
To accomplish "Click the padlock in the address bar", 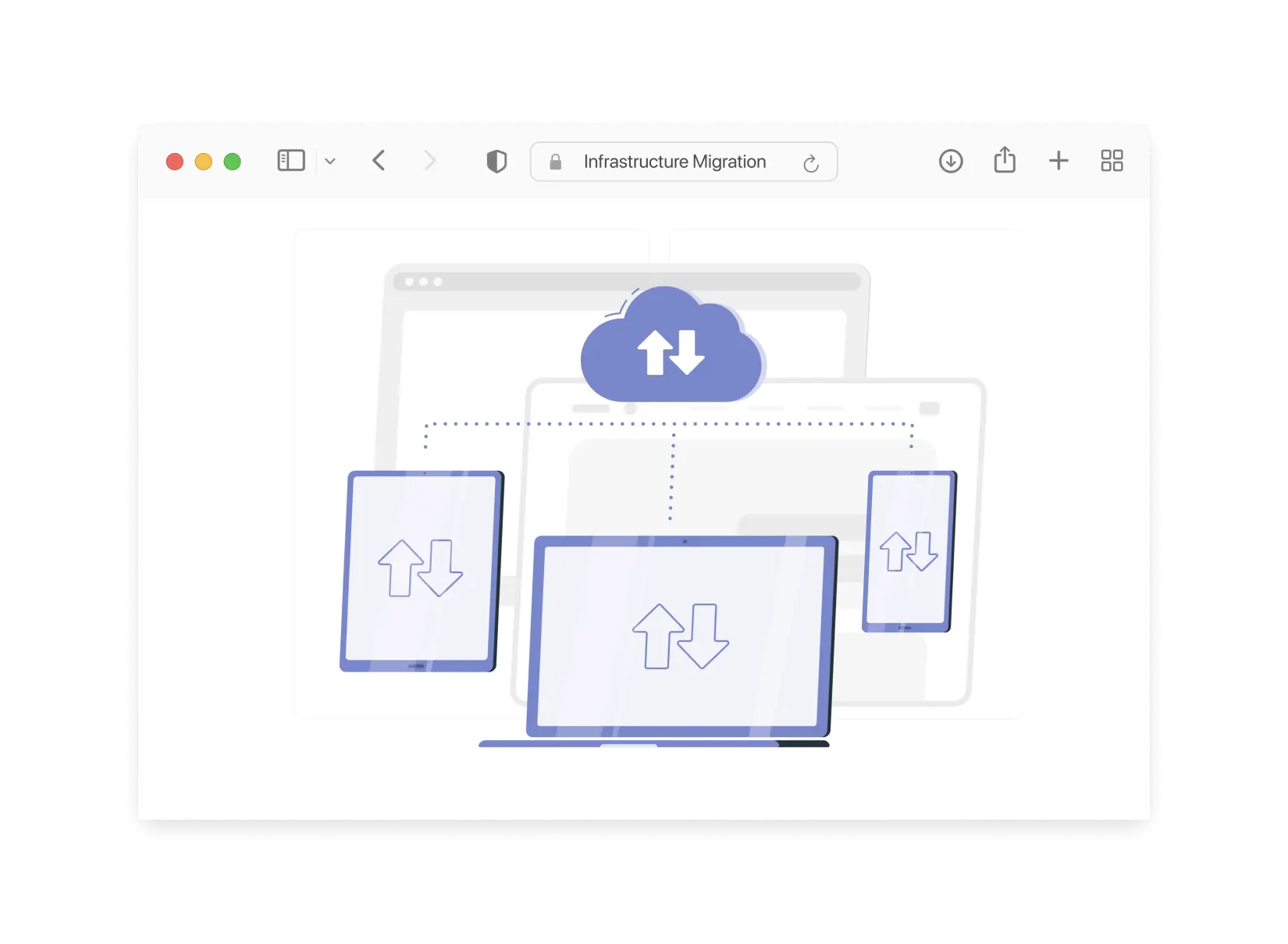I will (555, 162).
